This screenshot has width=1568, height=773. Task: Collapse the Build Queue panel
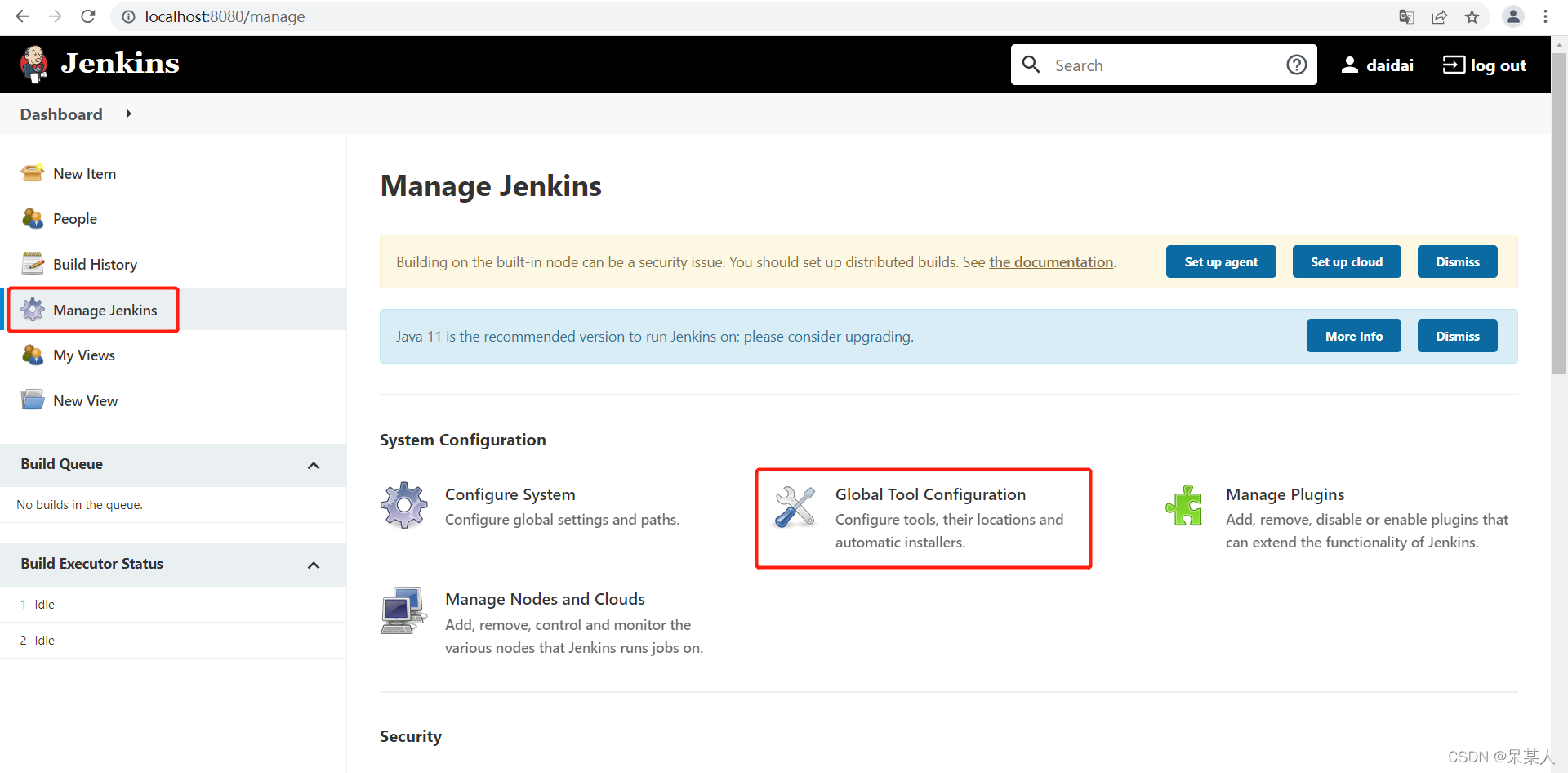click(314, 465)
